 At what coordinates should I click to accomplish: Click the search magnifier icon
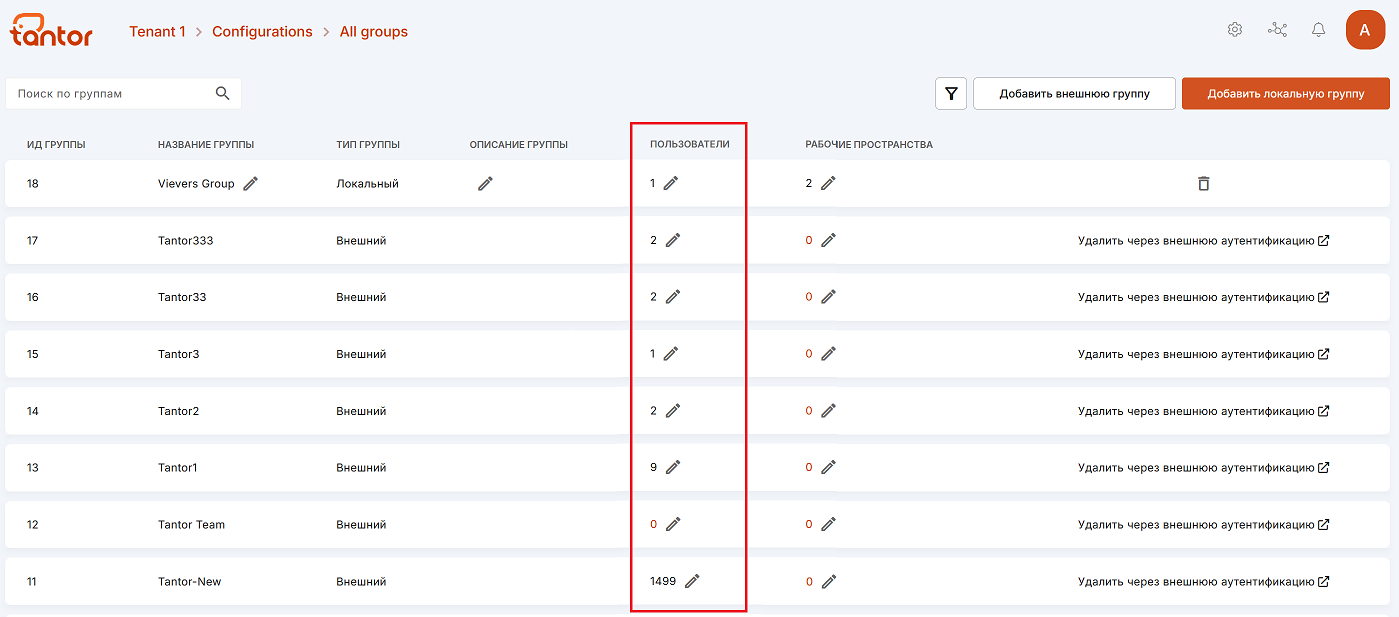coord(223,93)
